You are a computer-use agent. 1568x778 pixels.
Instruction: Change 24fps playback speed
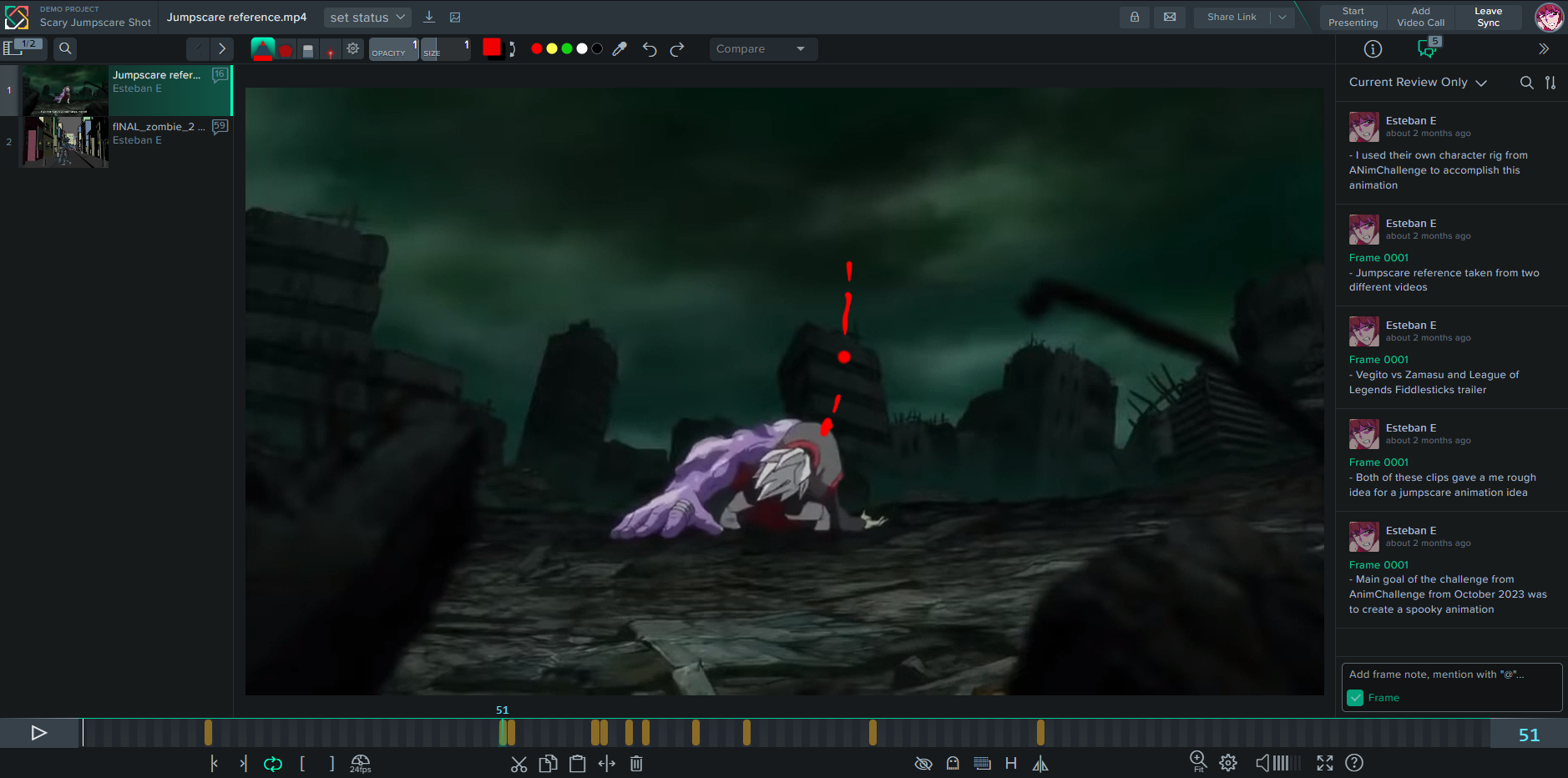tap(361, 764)
